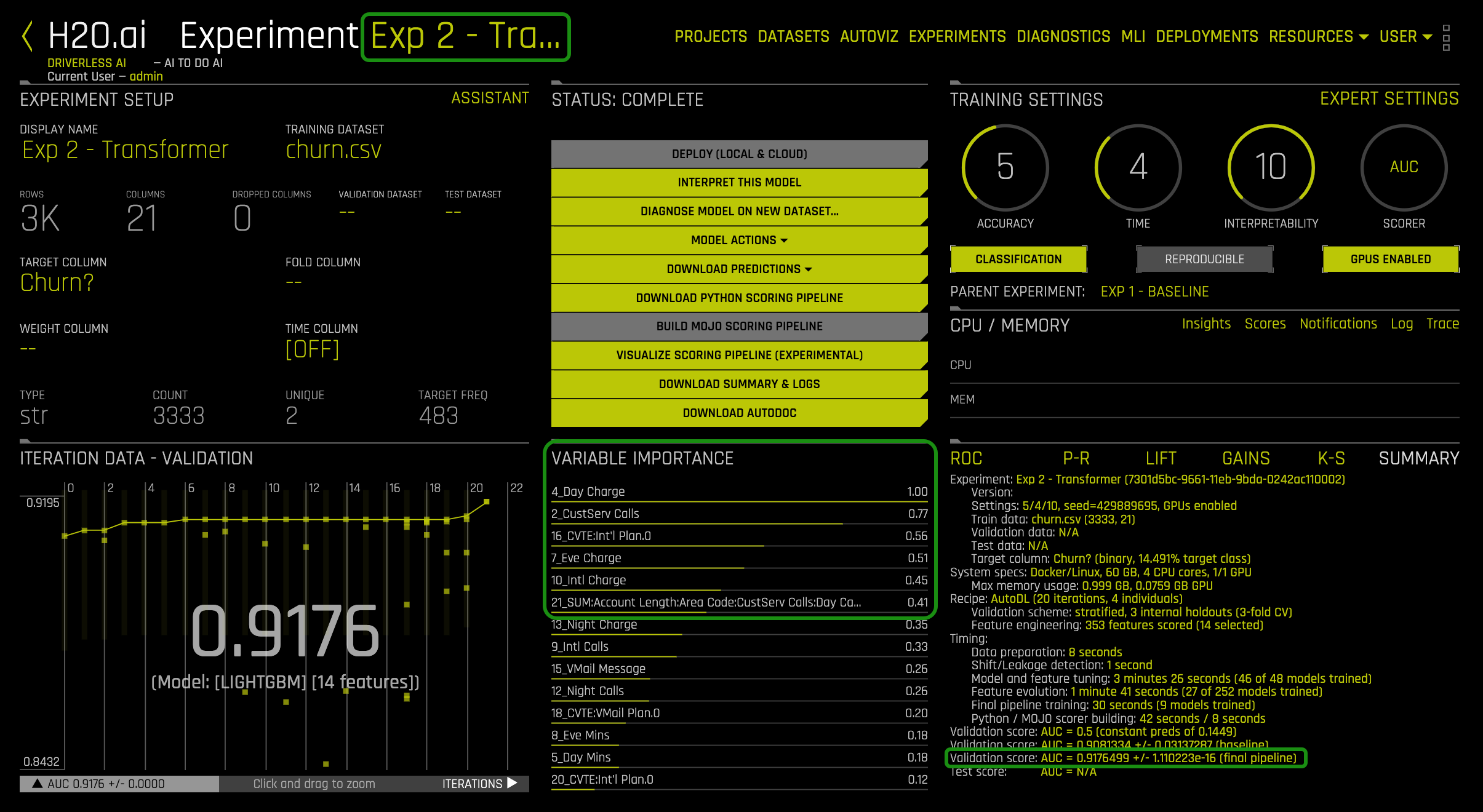Open the Trace view
Image resolution: width=1483 pixels, height=812 pixels.
(x=1442, y=324)
